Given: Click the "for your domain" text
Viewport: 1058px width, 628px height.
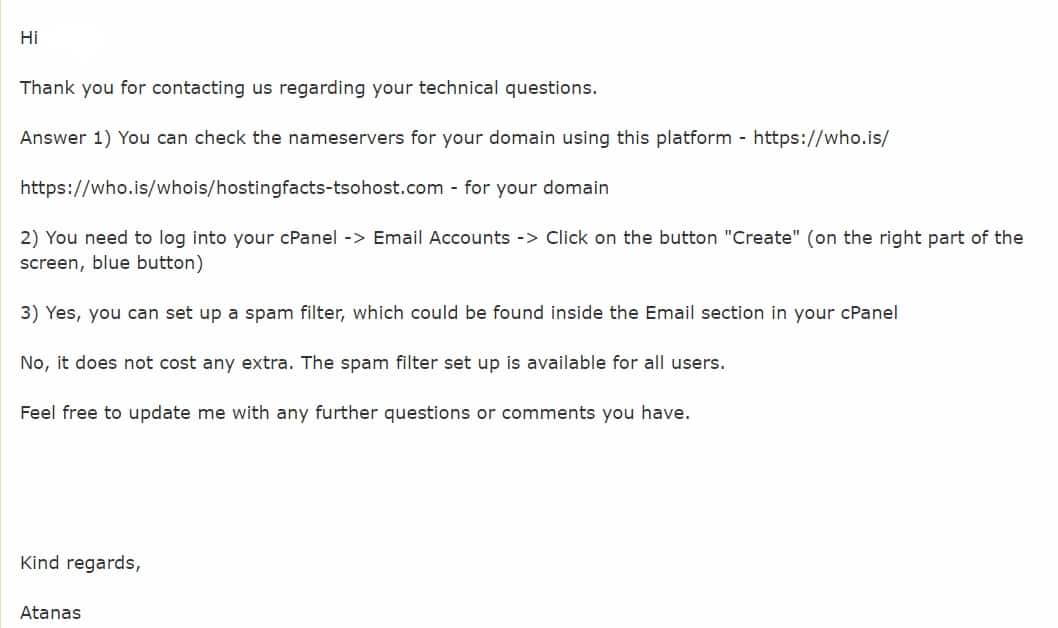Looking at the screenshot, I should pyautogui.click(x=536, y=188).
